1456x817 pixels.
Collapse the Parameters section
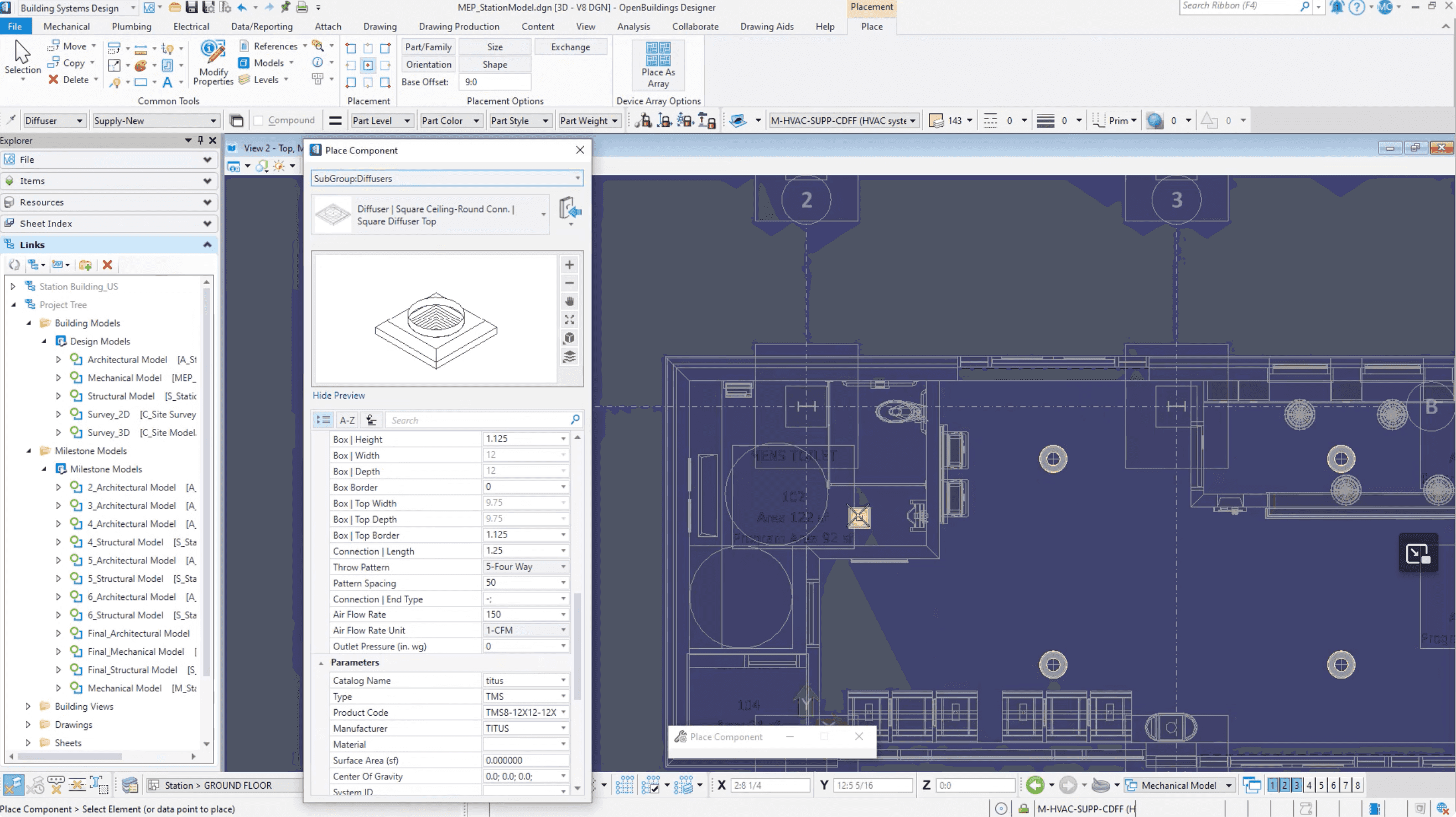pos(320,662)
